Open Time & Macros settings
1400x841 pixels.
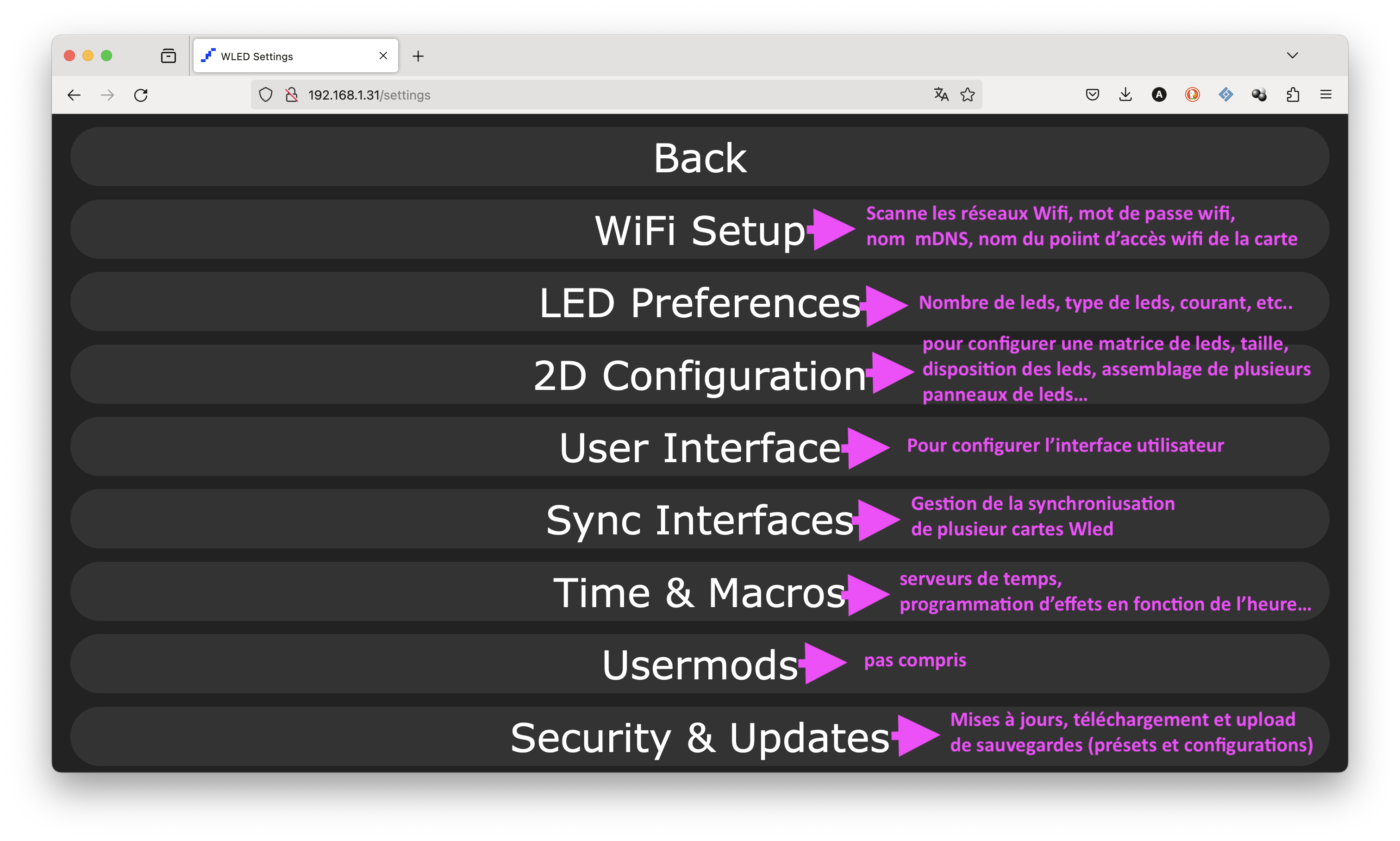click(x=700, y=592)
